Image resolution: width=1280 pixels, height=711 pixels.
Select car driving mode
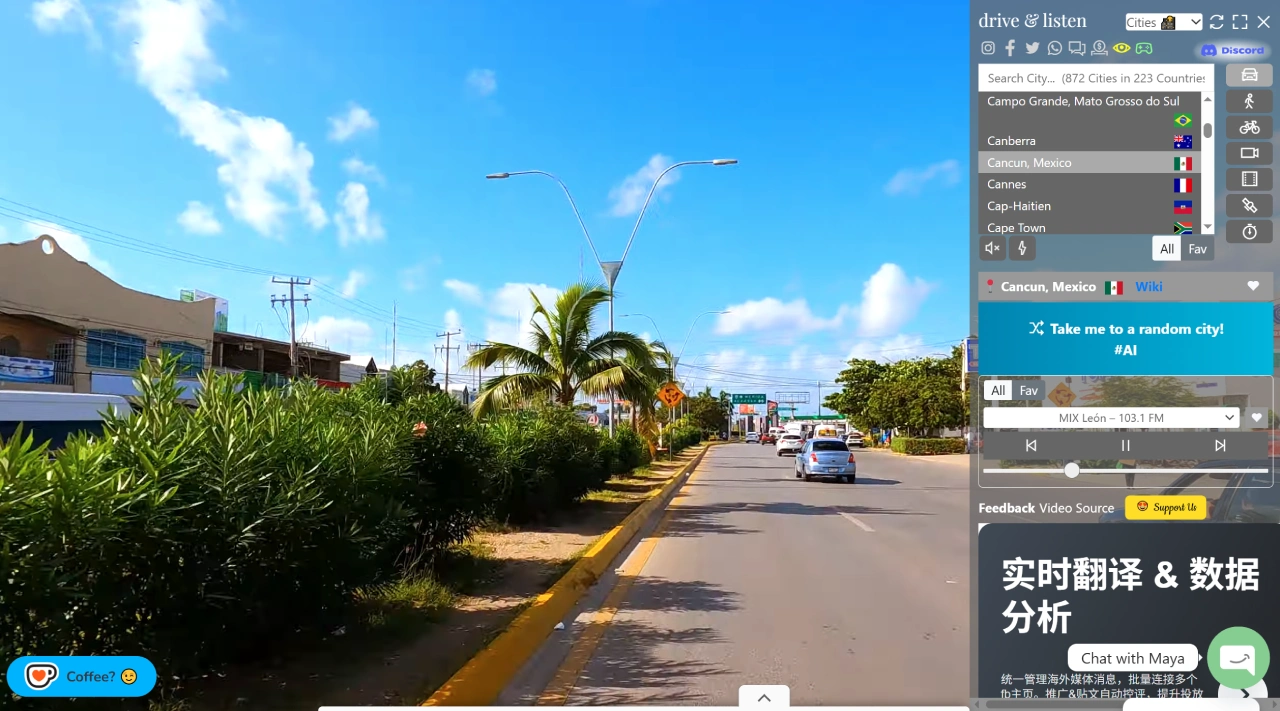(1249, 75)
